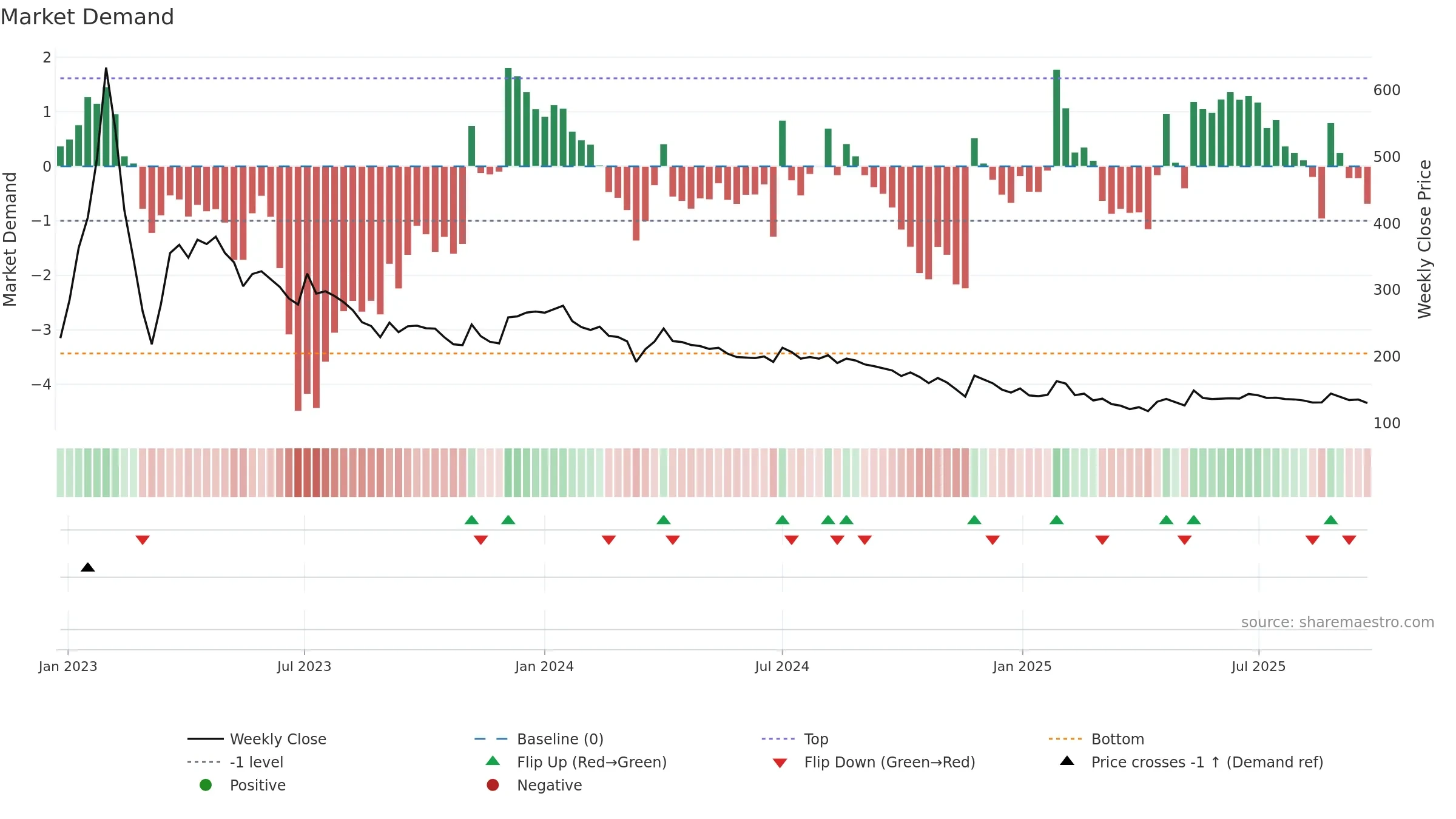
Task: Click the '−2' left axis tick label
Action: 41,275
